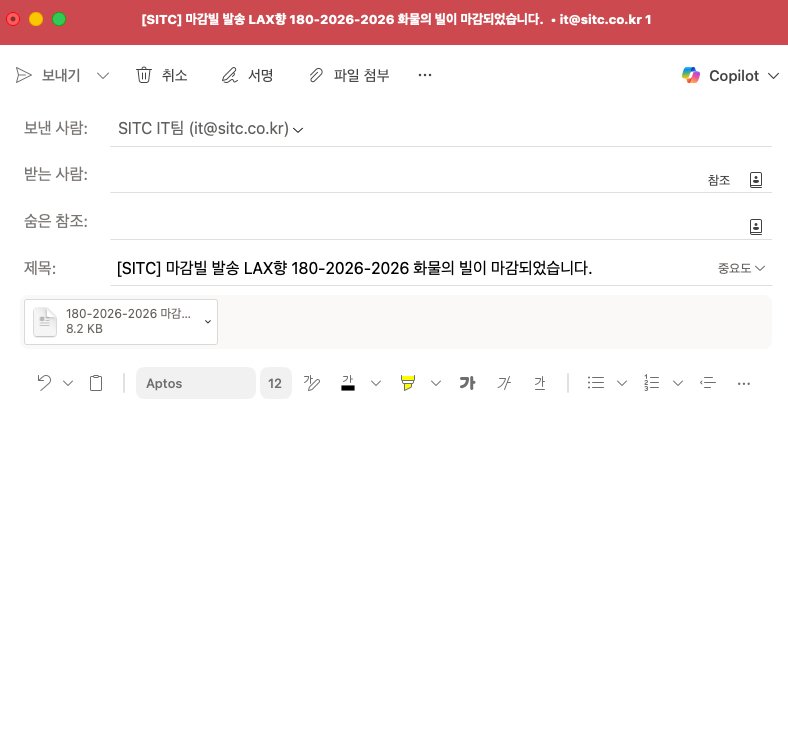Close the compose window red button
This screenshot has width=788, height=731.
point(13,19)
